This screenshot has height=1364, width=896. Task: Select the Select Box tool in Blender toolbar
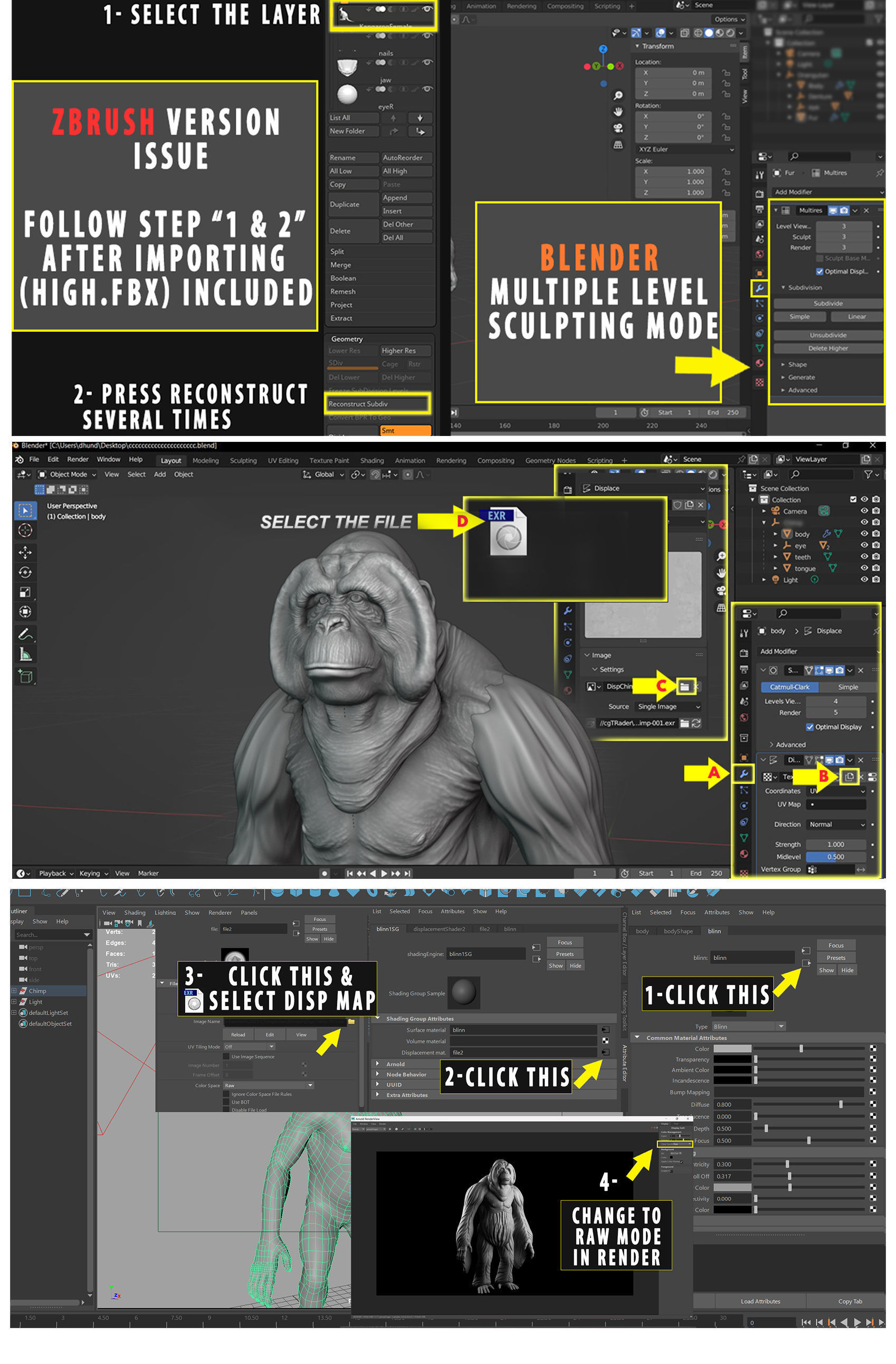pos(25,510)
